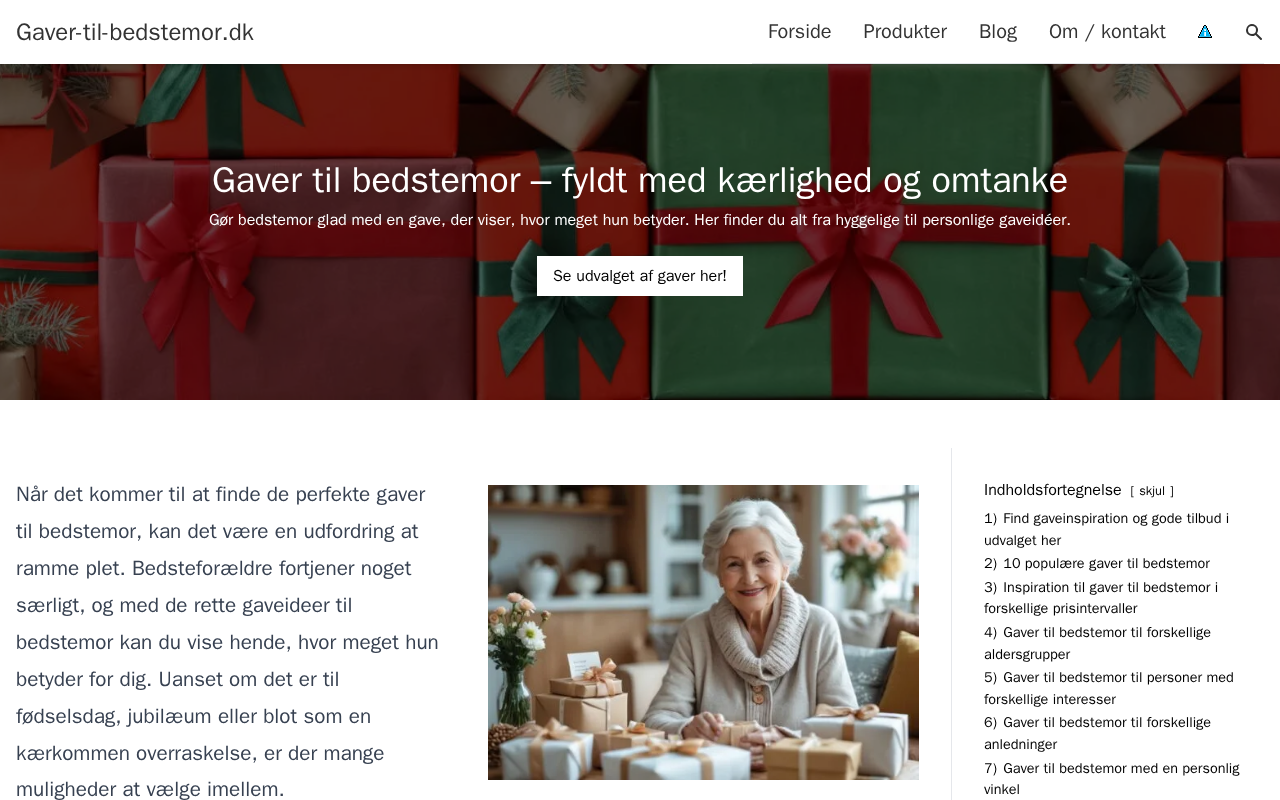Screen dimensions: 1280x800
Task: Open 'personer med forskellige interesser' link
Action: [1109, 688]
